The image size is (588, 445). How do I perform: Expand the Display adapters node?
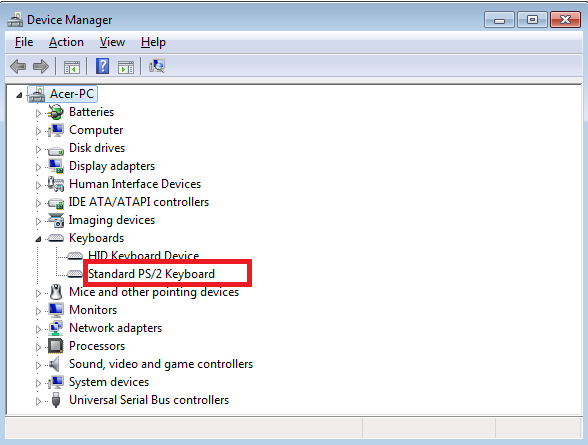38,167
